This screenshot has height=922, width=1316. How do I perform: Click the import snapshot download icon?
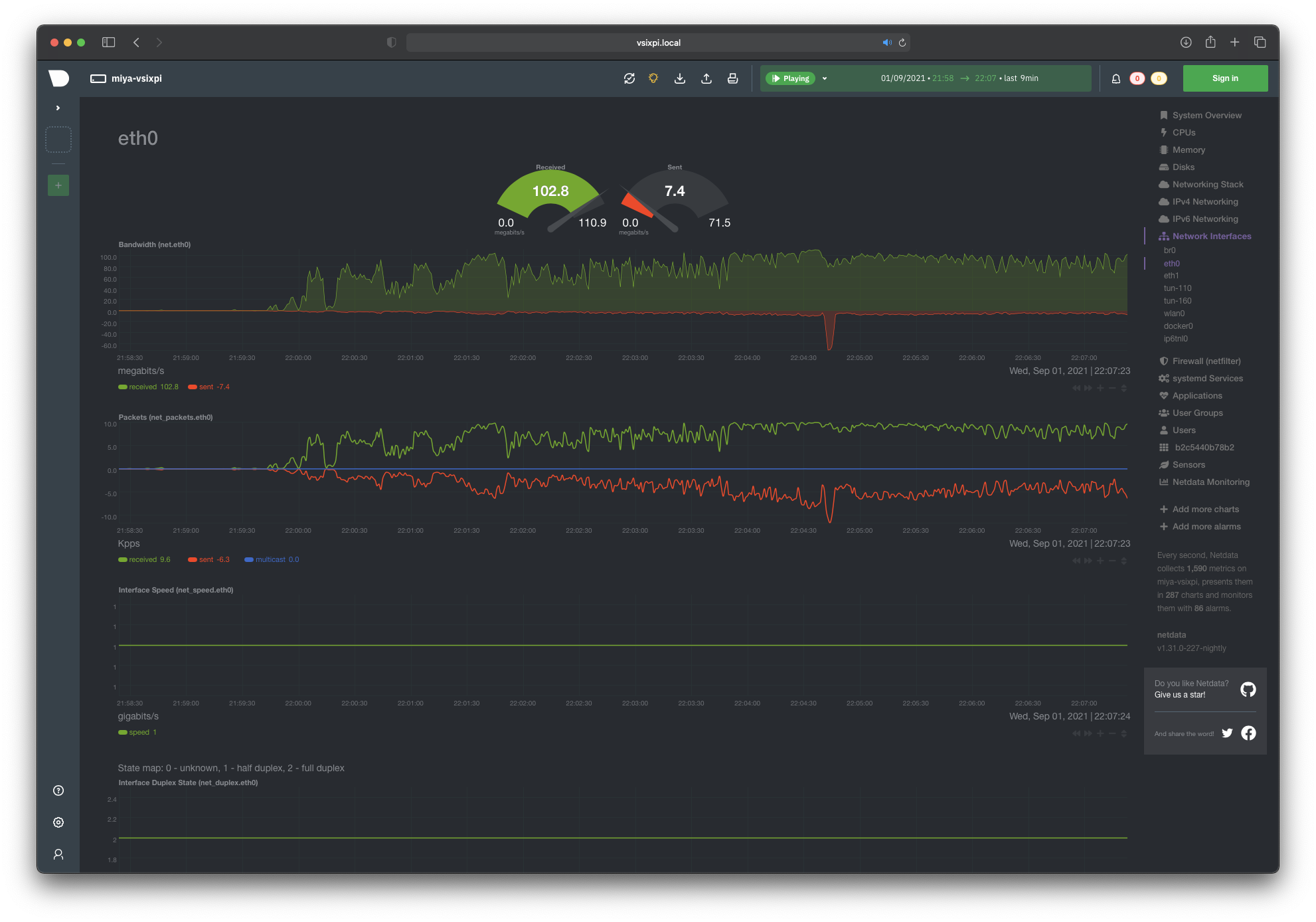(680, 78)
